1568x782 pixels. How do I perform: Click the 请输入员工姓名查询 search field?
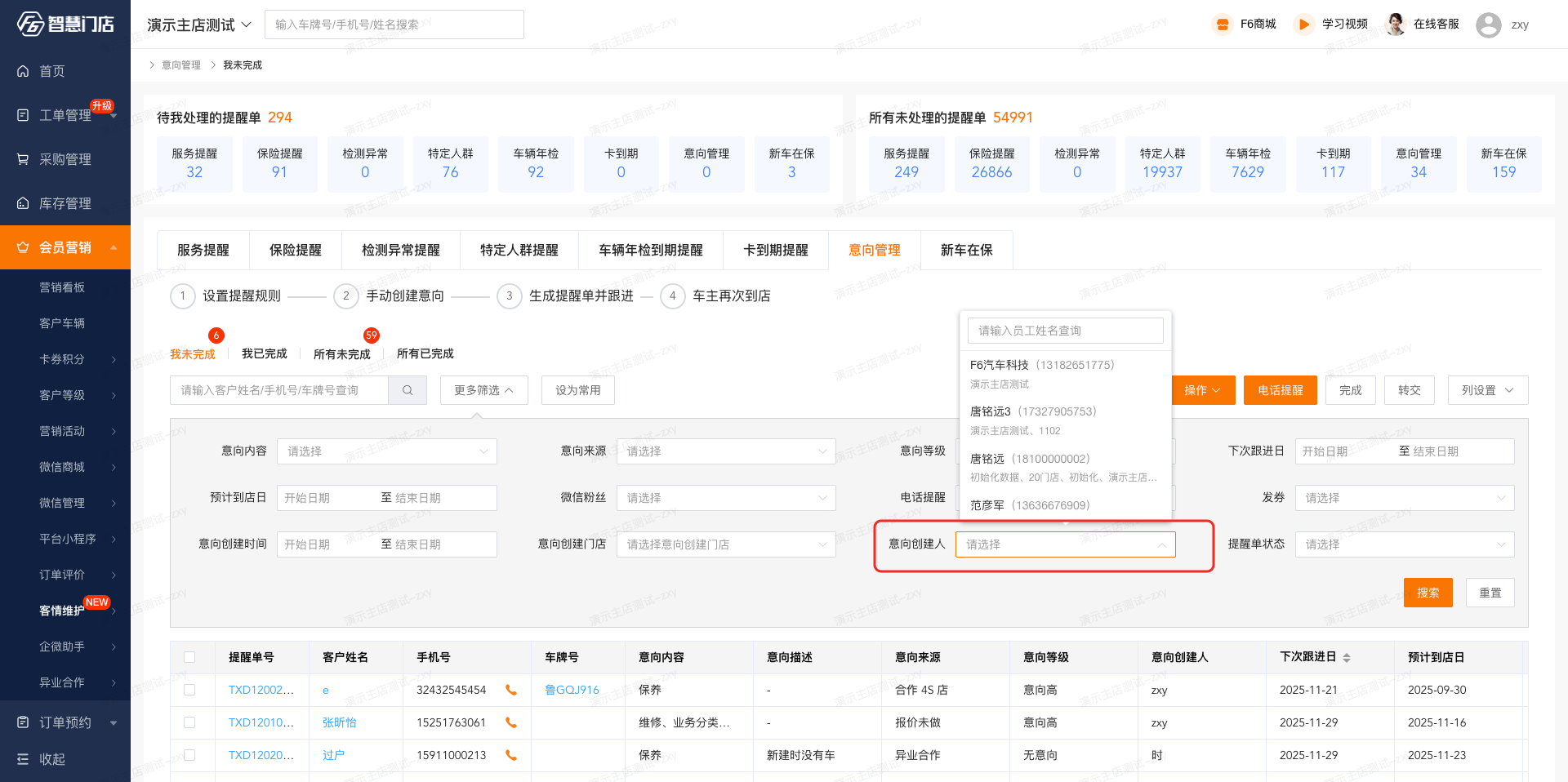tap(1065, 331)
